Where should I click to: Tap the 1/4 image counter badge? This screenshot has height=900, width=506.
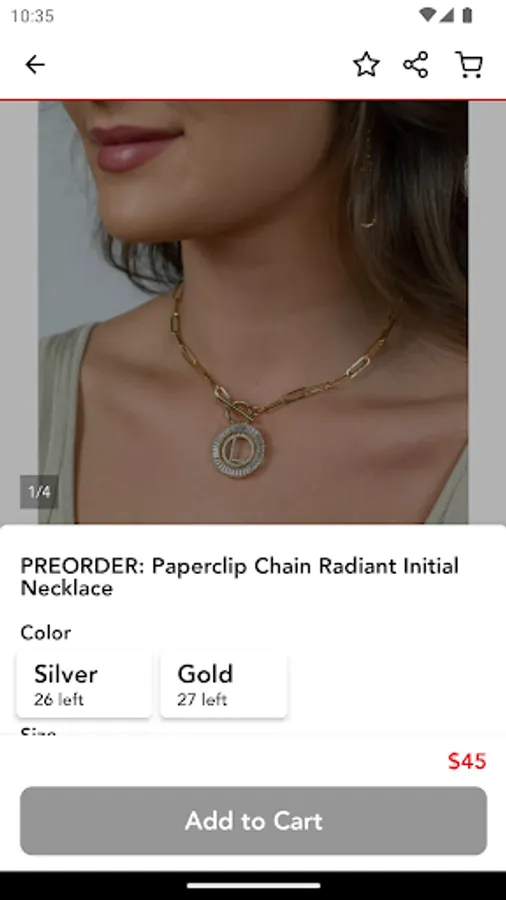[x=39, y=492]
